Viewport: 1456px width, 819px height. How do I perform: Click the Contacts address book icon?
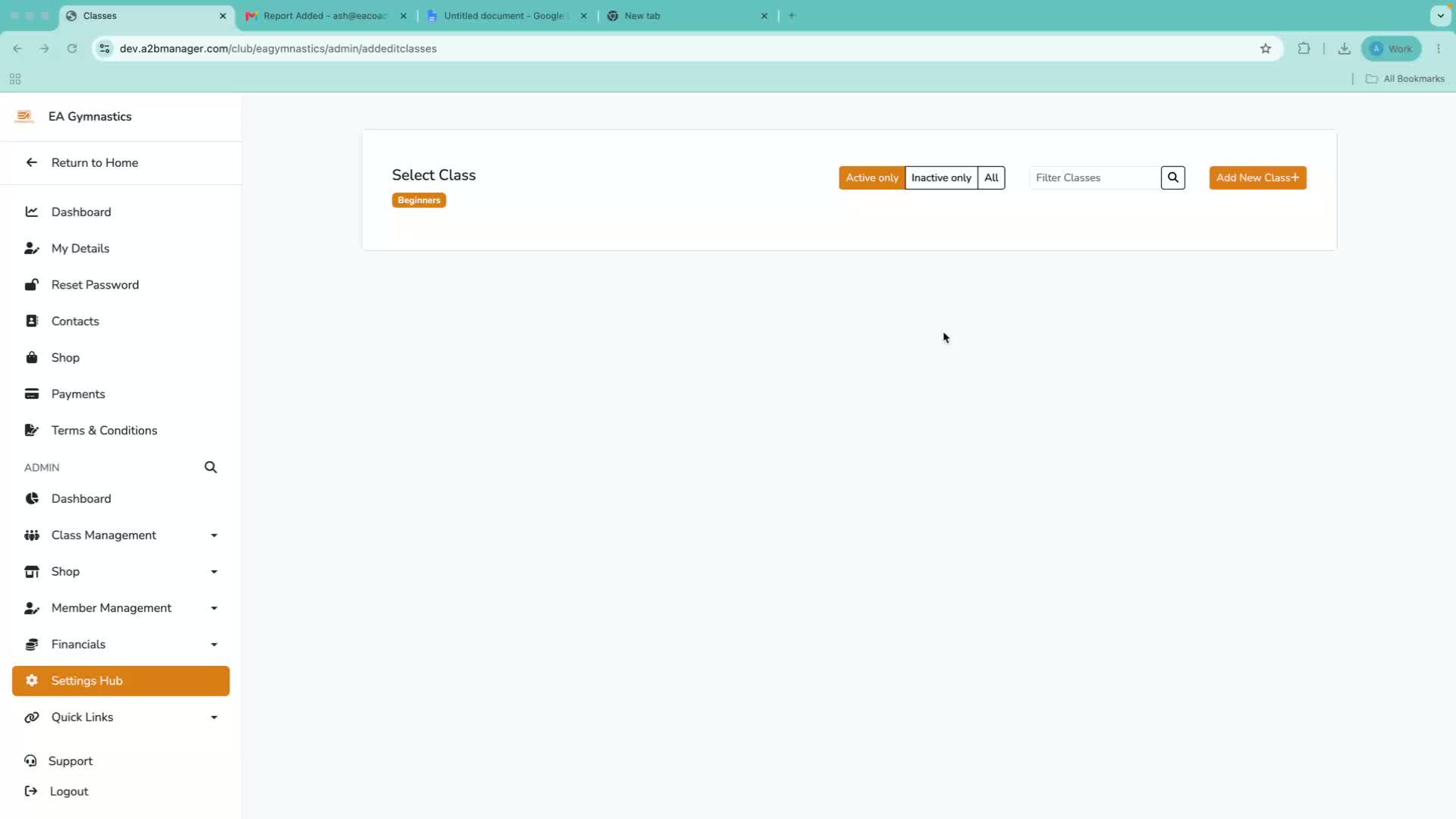[32, 321]
